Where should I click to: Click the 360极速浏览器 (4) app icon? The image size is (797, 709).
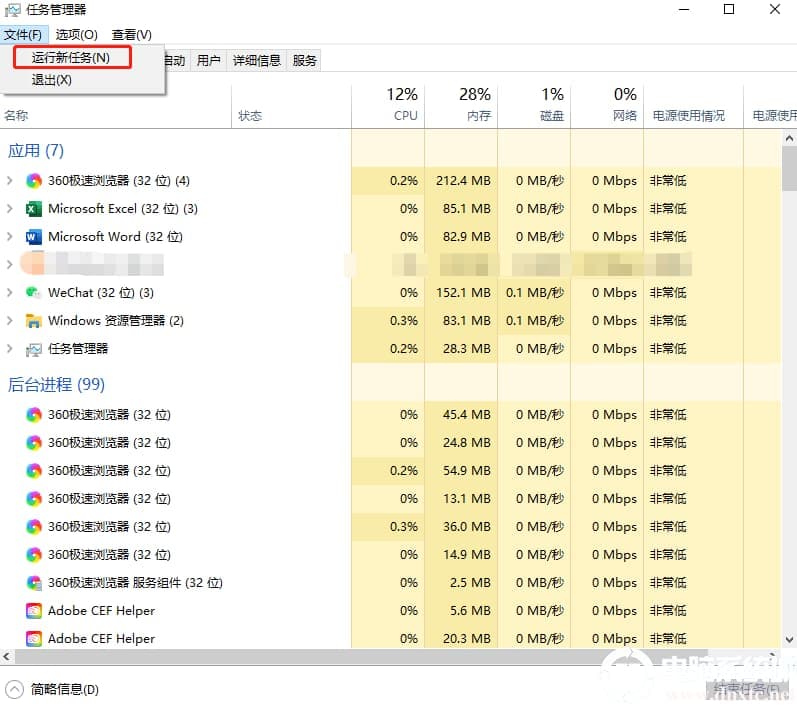point(34,181)
